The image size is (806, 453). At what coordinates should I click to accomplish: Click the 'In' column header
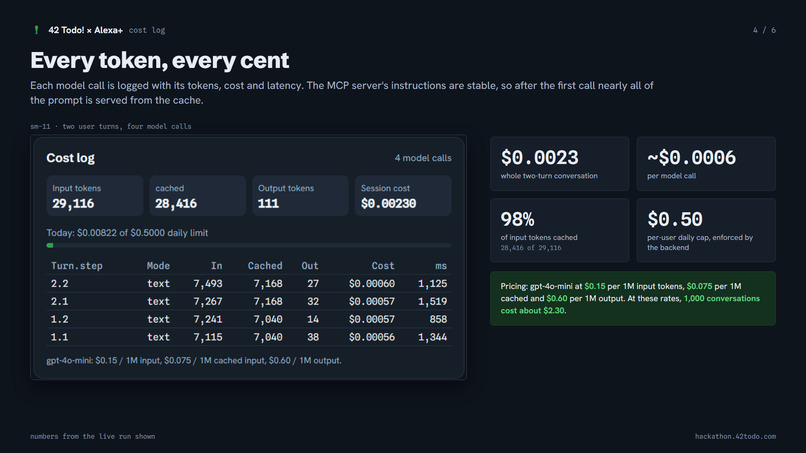[216, 266]
